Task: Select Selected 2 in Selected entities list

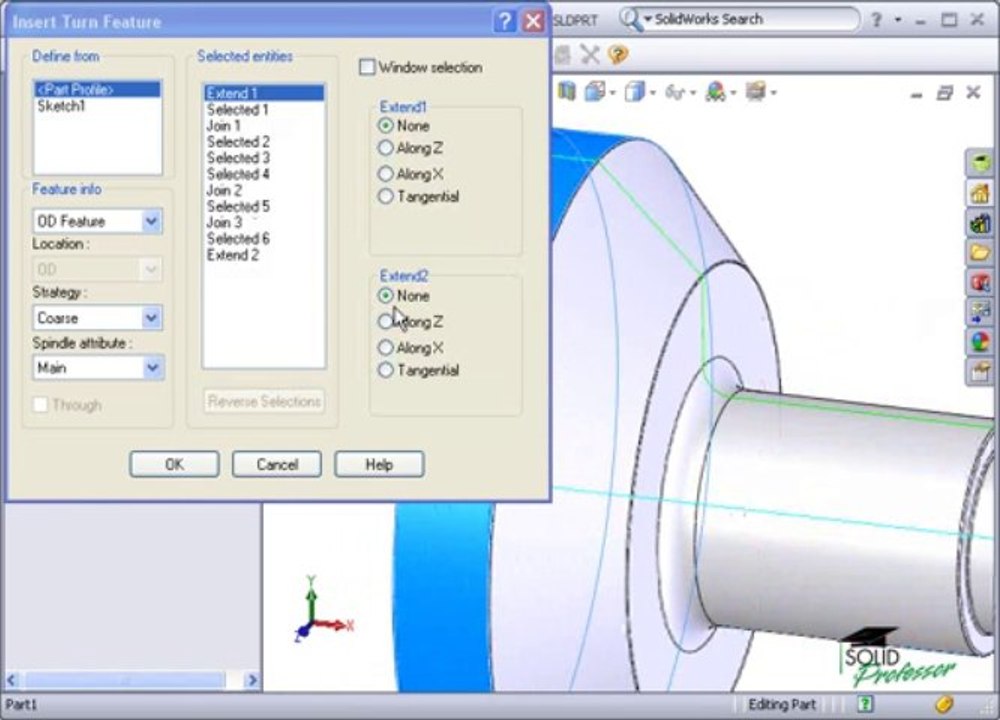Action: (x=264, y=142)
